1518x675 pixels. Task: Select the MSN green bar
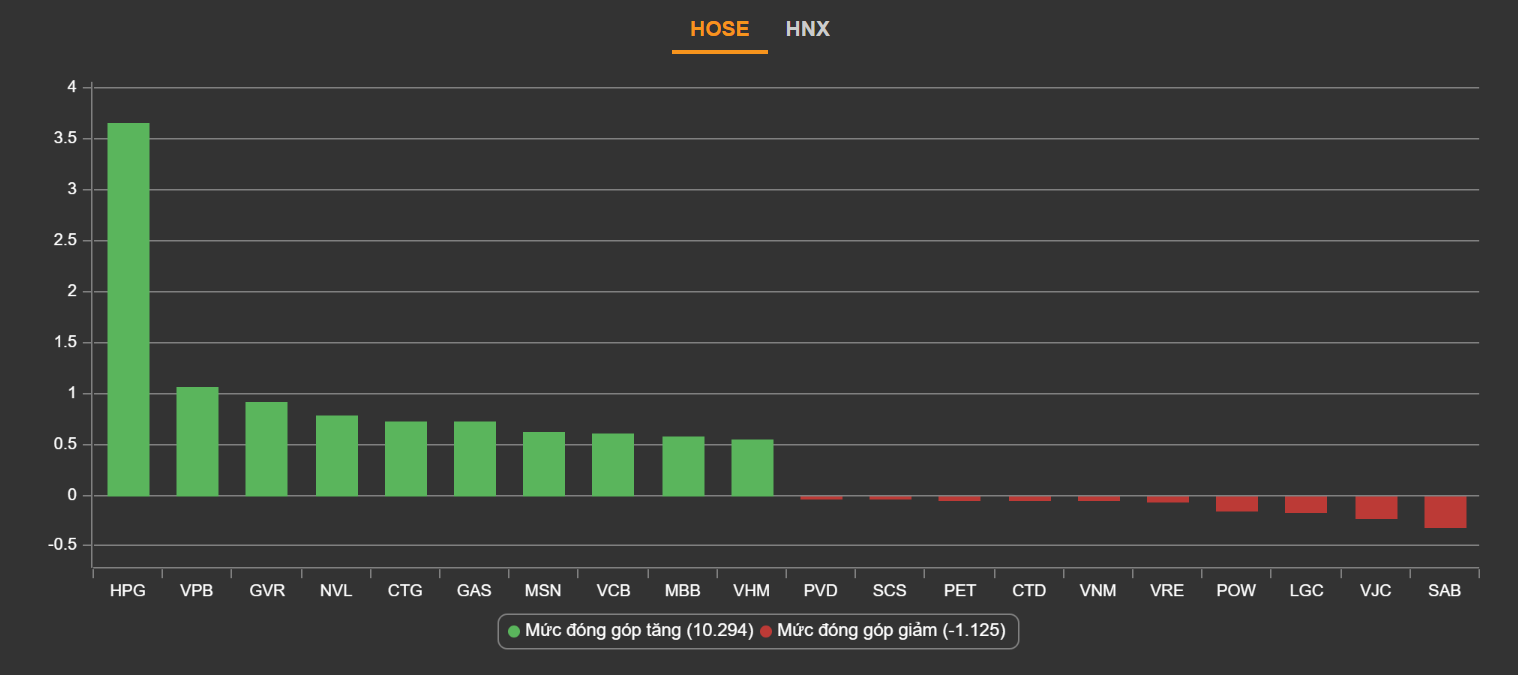coord(544,464)
